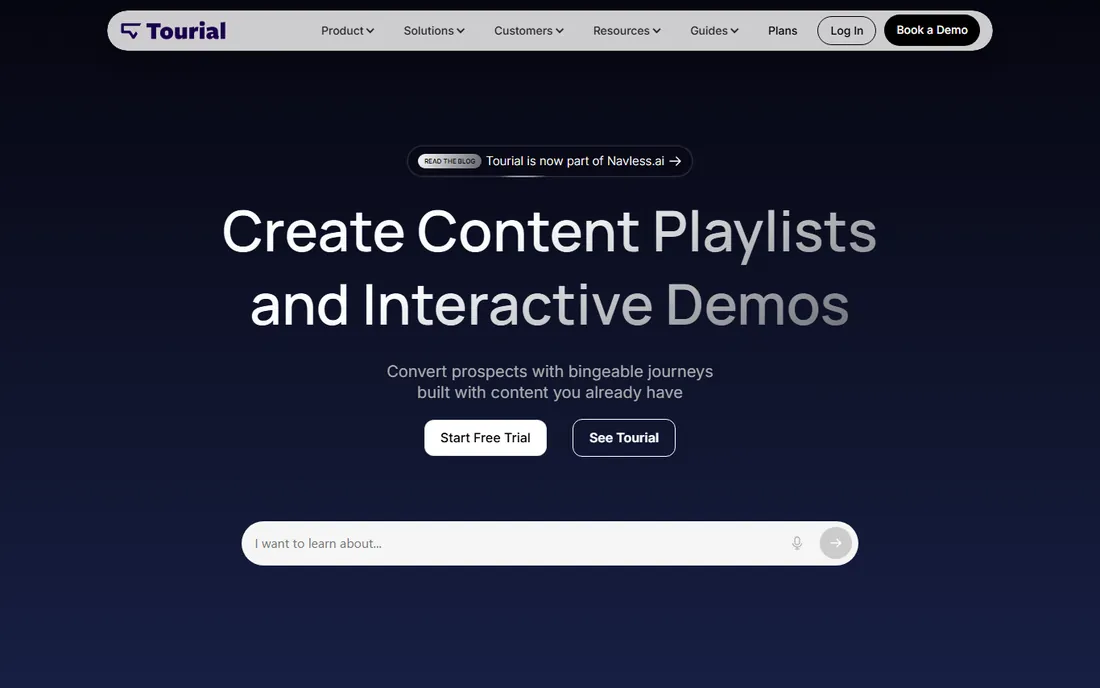The width and height of the screenshot is (1100, 688).
Task: Click the arrow next to Navless.ai announcement
Action: point(675,161)
